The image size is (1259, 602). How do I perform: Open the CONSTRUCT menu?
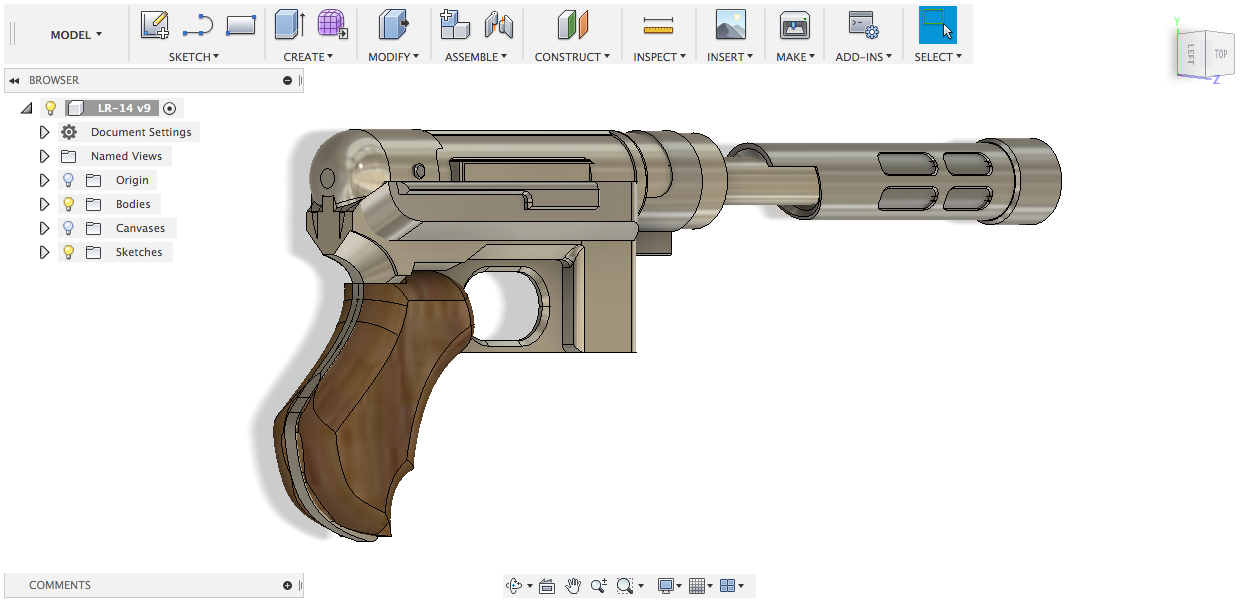[x=573, y=57]
